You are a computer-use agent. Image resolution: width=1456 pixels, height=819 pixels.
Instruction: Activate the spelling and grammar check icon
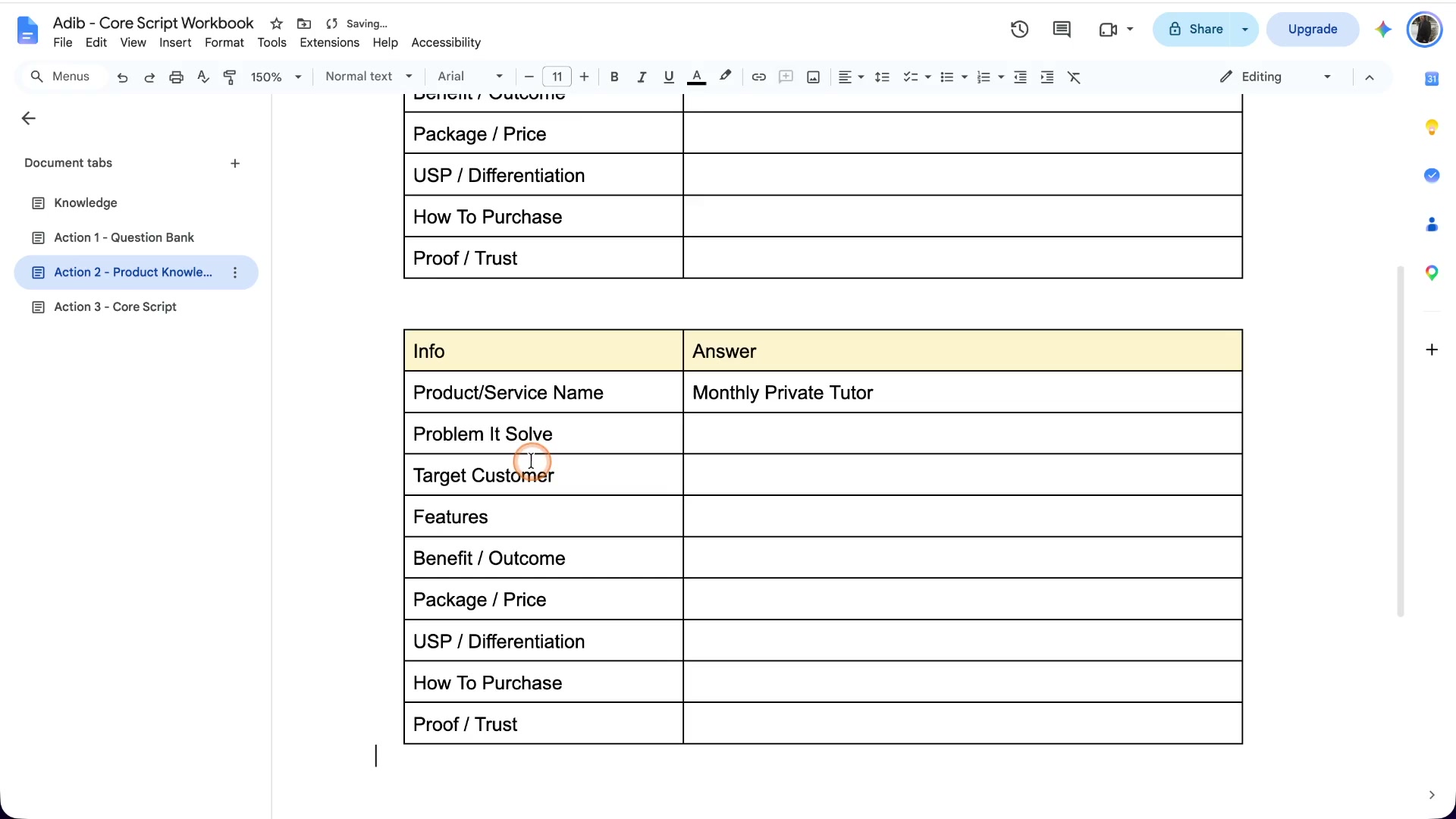click(202, 77)
